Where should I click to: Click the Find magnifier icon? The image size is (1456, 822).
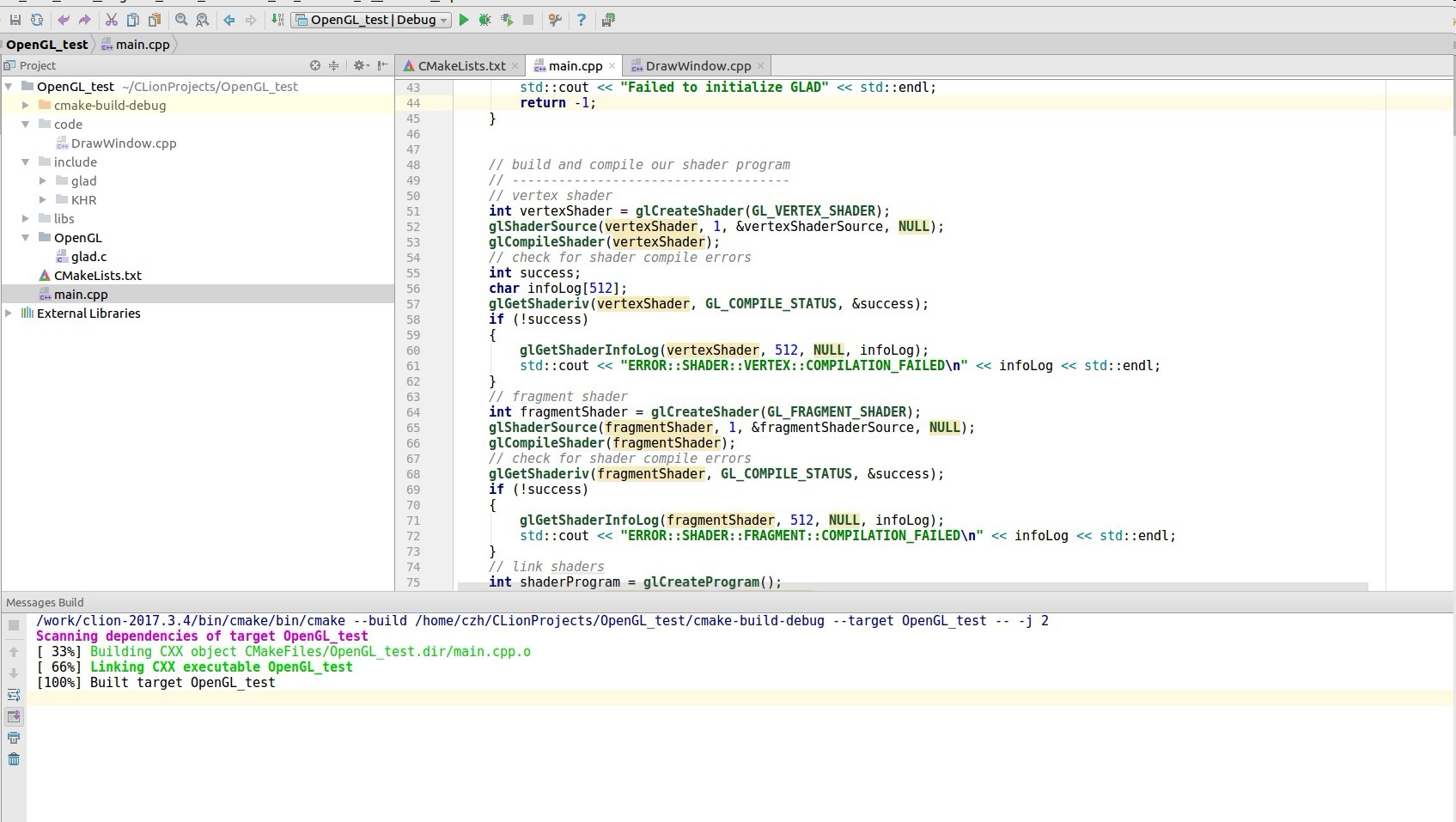(x=181, y=20)
